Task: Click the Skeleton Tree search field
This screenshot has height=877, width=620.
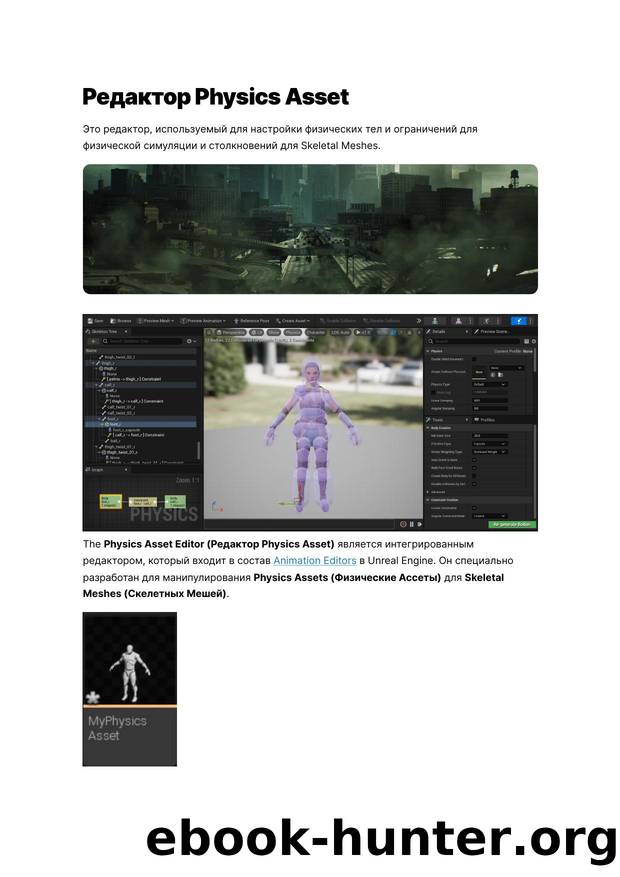Action: [142, 341]
